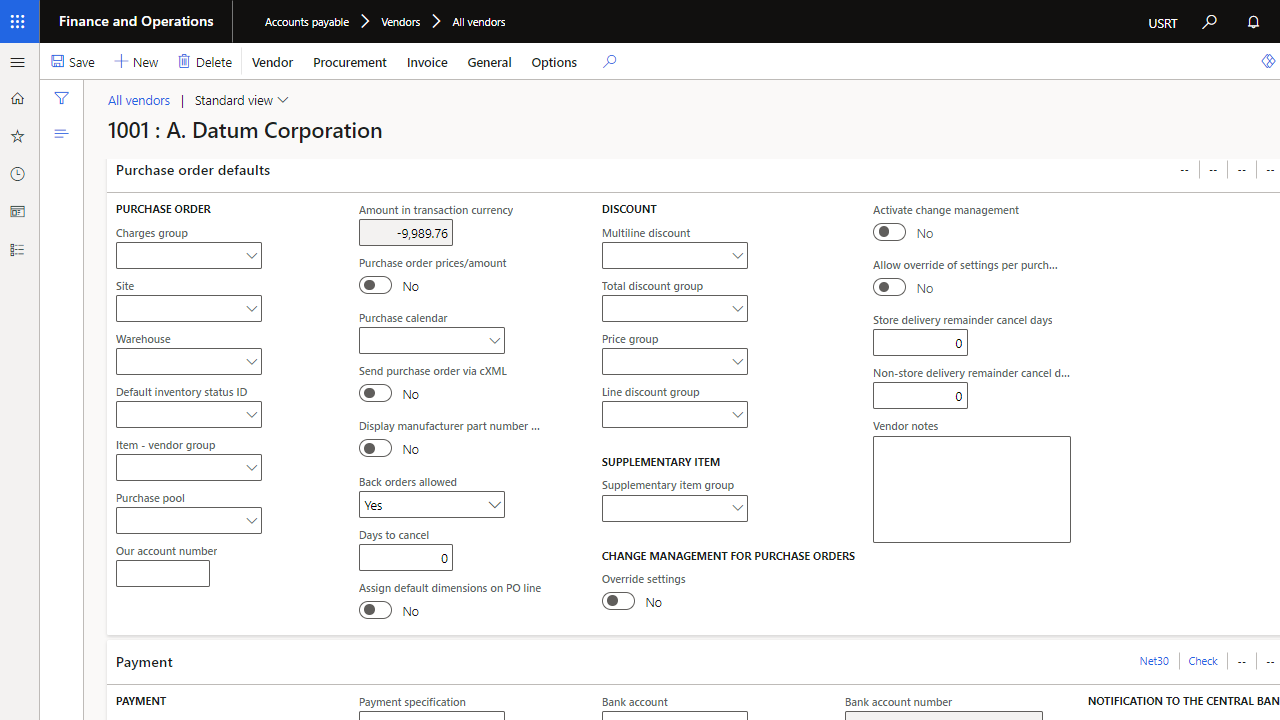This screenshot has width=1280, height=720.
Task: Show the list lines icon below the filter
Action: pos(61,134)
